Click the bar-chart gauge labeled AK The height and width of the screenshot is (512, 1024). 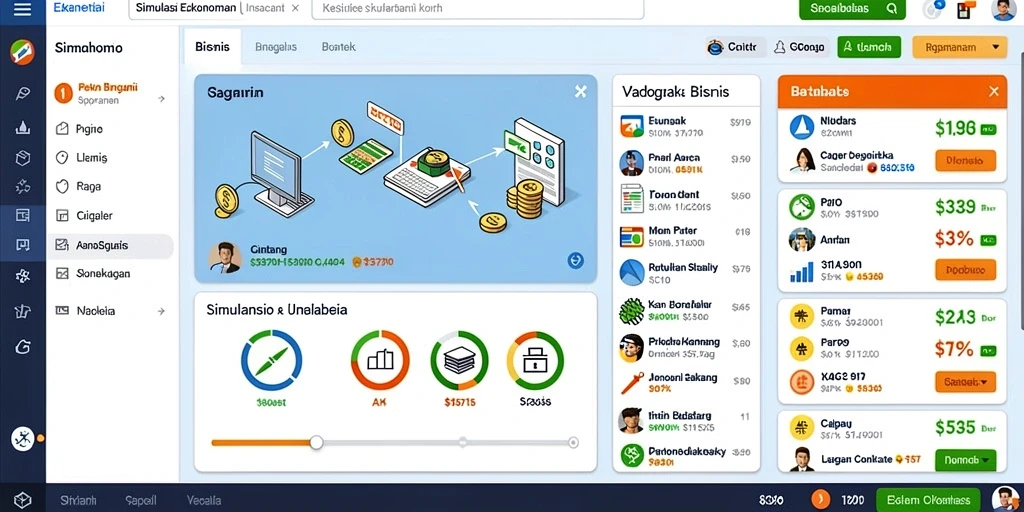click(x=380, y=360)
